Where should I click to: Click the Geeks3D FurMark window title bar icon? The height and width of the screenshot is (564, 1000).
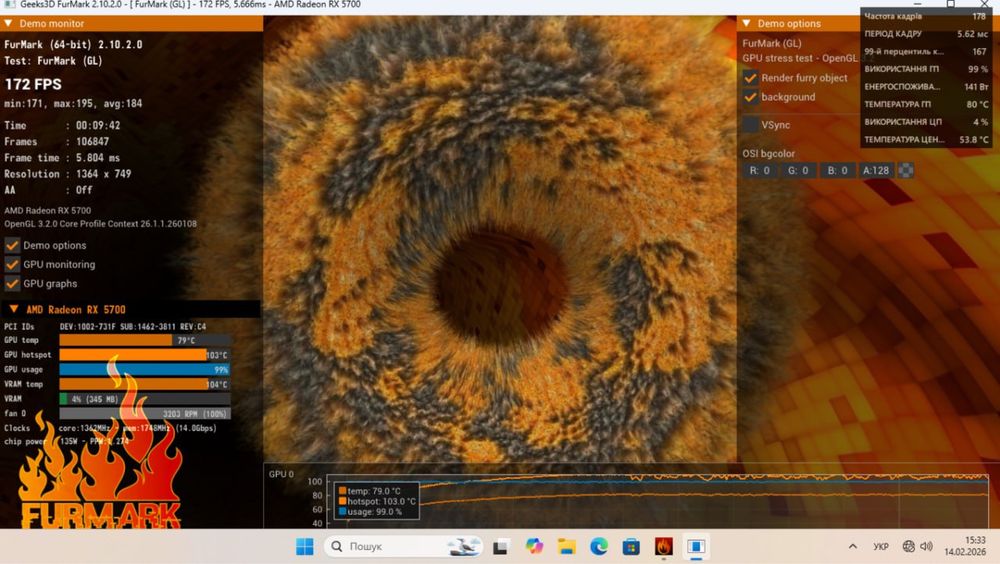point(10,4)
